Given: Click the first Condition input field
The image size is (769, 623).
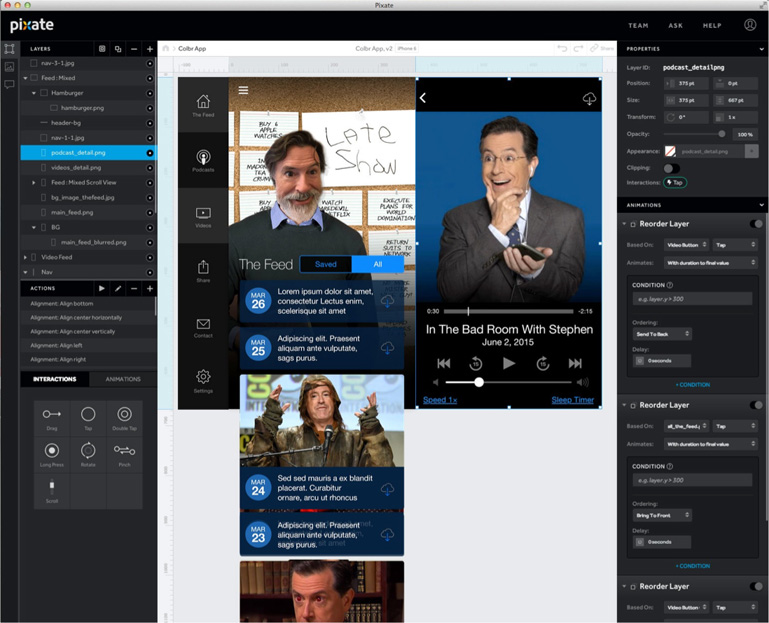Looking at the screenshot, I should click(x=692, y=299).
